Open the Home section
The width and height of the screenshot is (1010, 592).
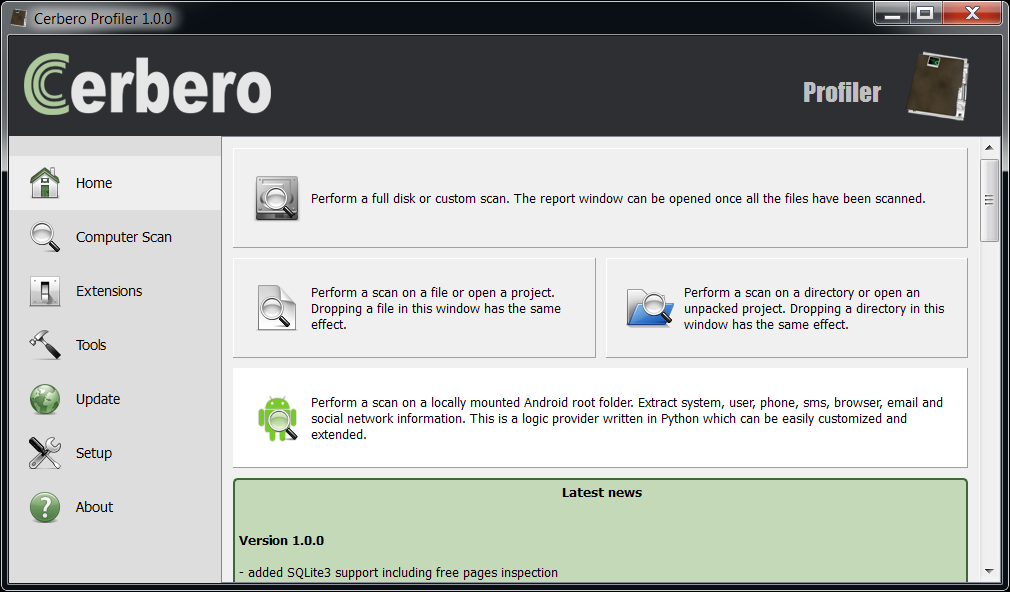click(115, 183)
